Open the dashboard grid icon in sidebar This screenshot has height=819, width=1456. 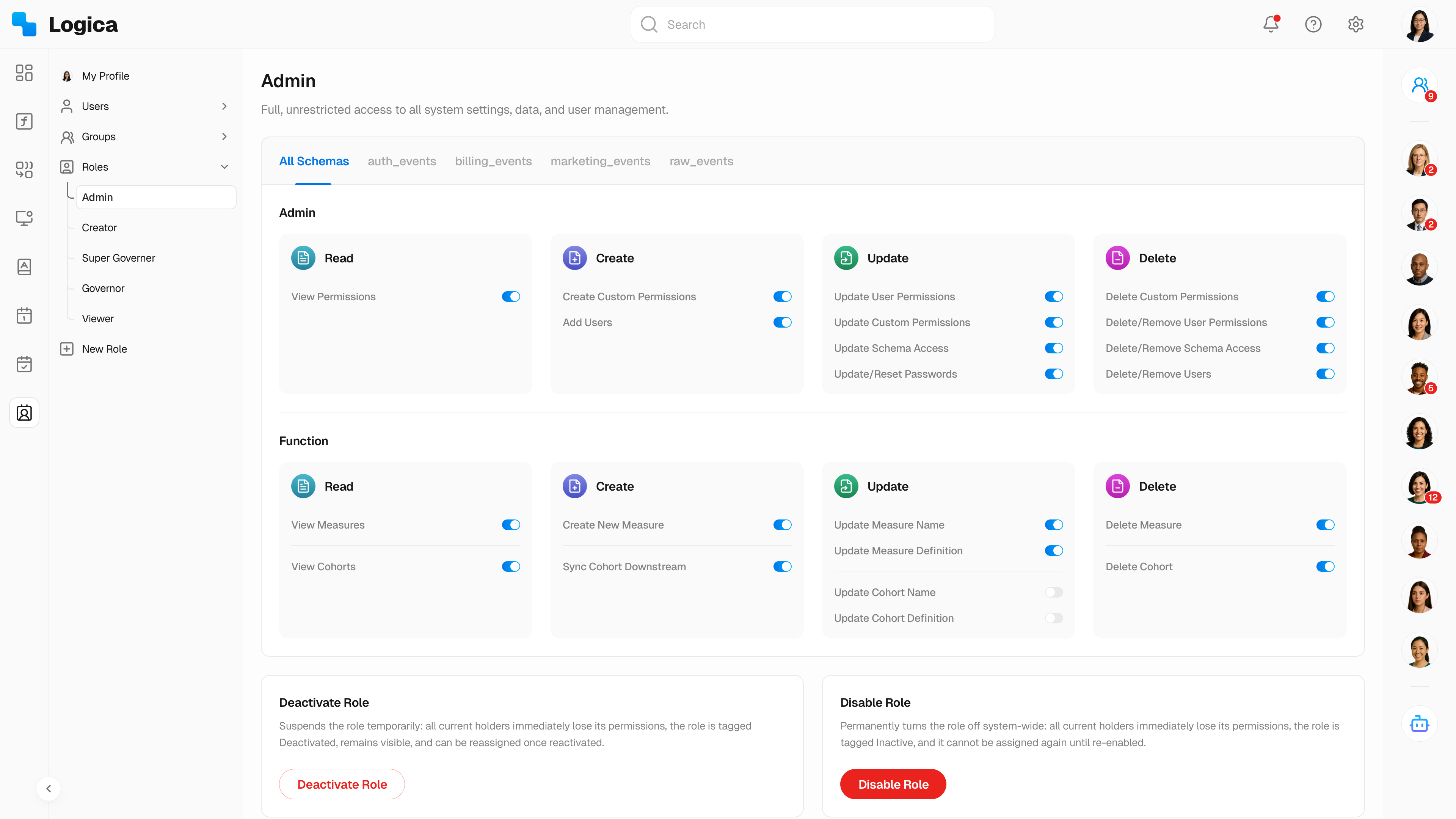[24, 73]
